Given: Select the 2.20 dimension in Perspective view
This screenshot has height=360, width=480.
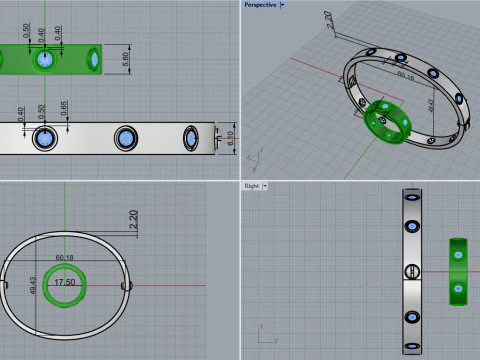Looking at the screenshot, I should [x=329, y=20].
